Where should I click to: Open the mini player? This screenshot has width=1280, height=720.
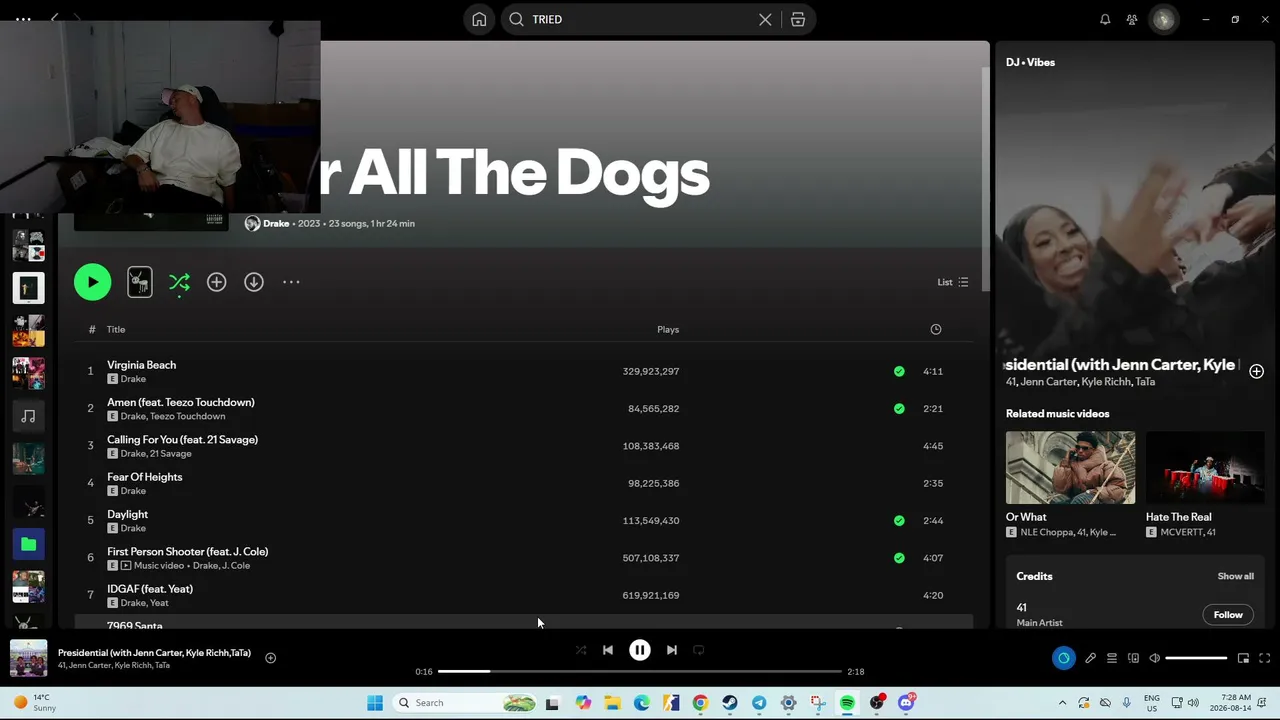1243,658
